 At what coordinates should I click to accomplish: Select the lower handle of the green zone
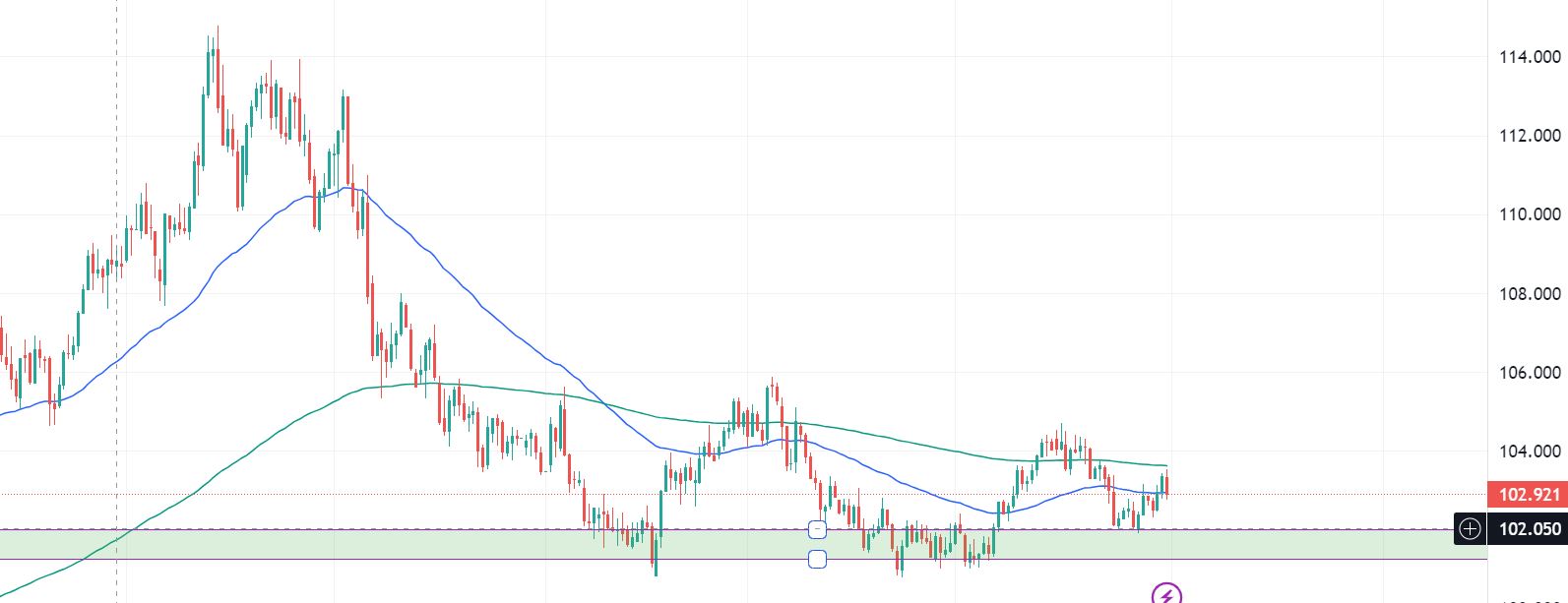pos(817,560)
